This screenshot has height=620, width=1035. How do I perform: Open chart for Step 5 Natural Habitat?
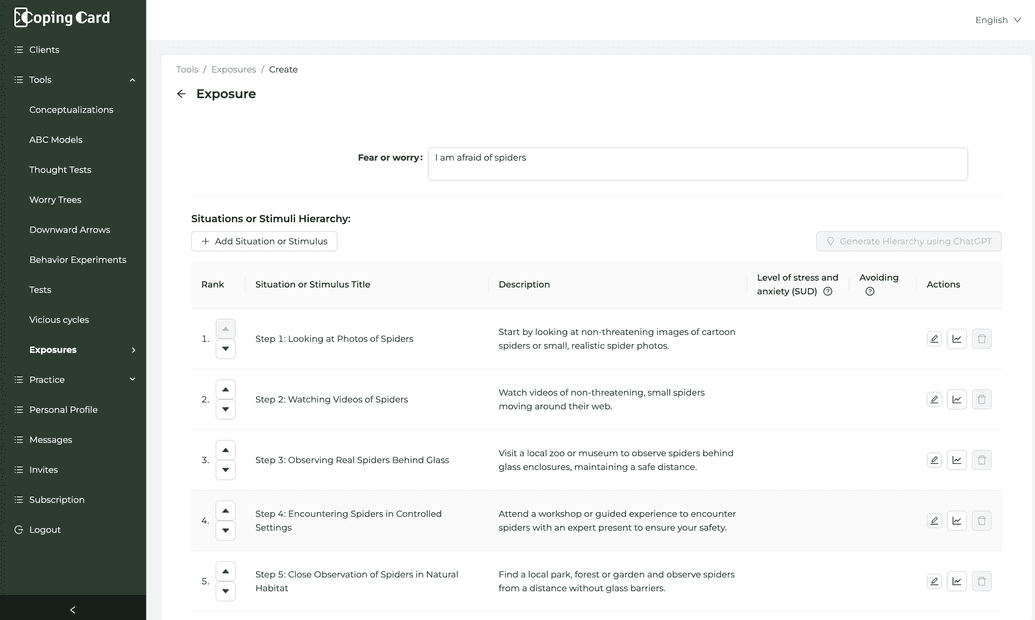coord(956,582)
